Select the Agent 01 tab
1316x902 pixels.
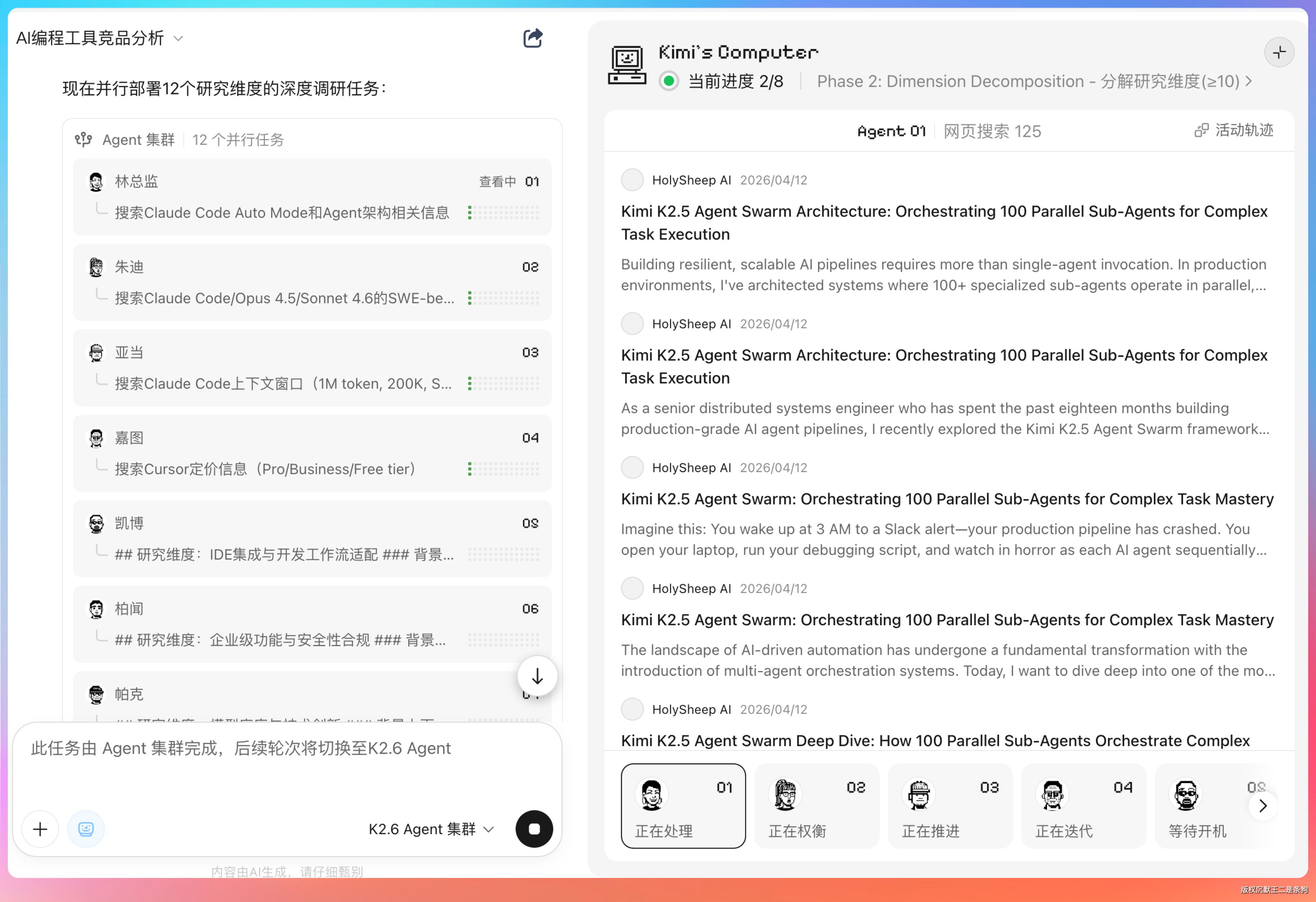pyautogui.click(x=891, y=131)
